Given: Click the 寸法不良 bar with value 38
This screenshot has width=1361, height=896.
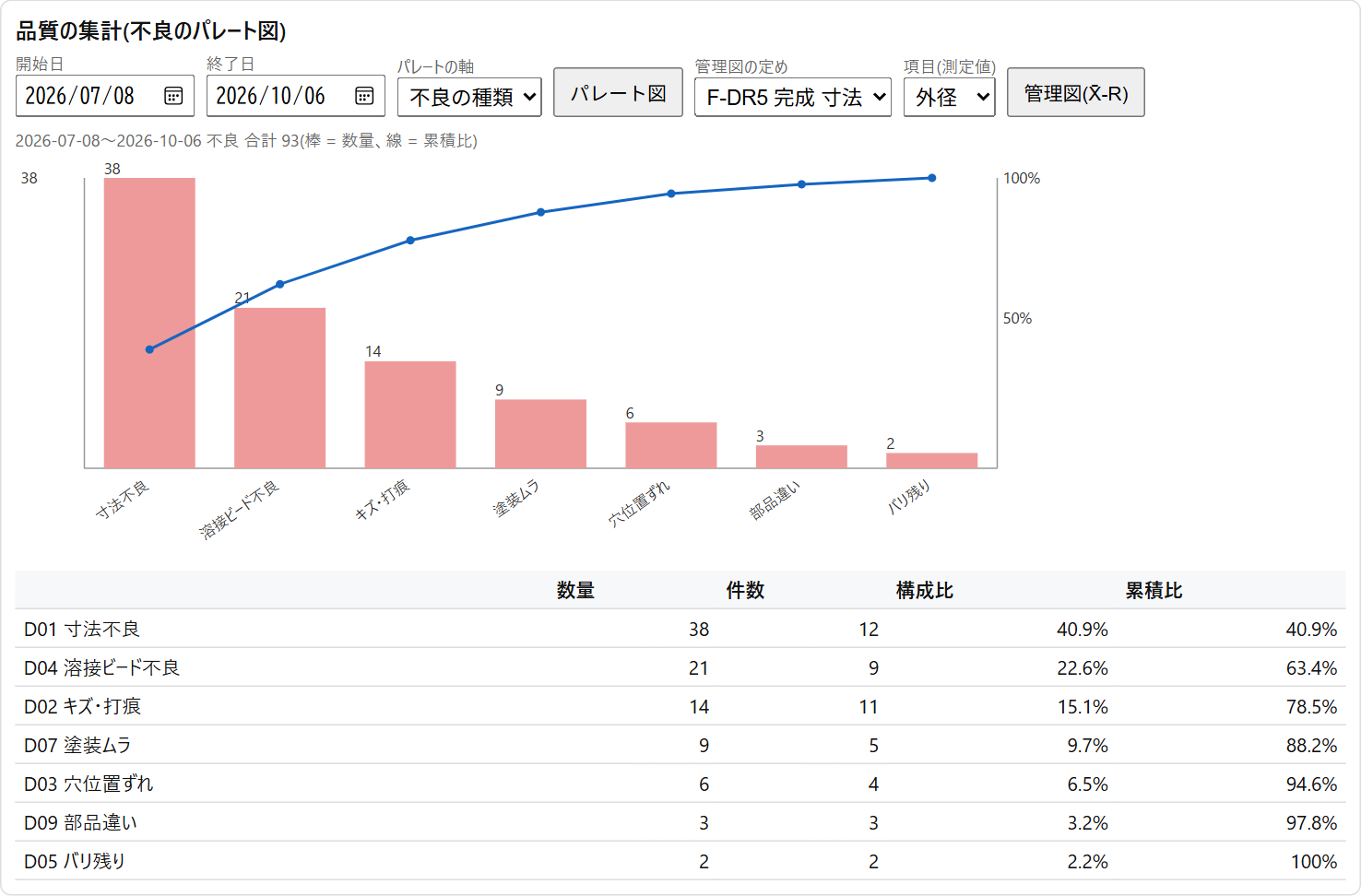Looking at the screenshot, I should click(x=149, y=323).
